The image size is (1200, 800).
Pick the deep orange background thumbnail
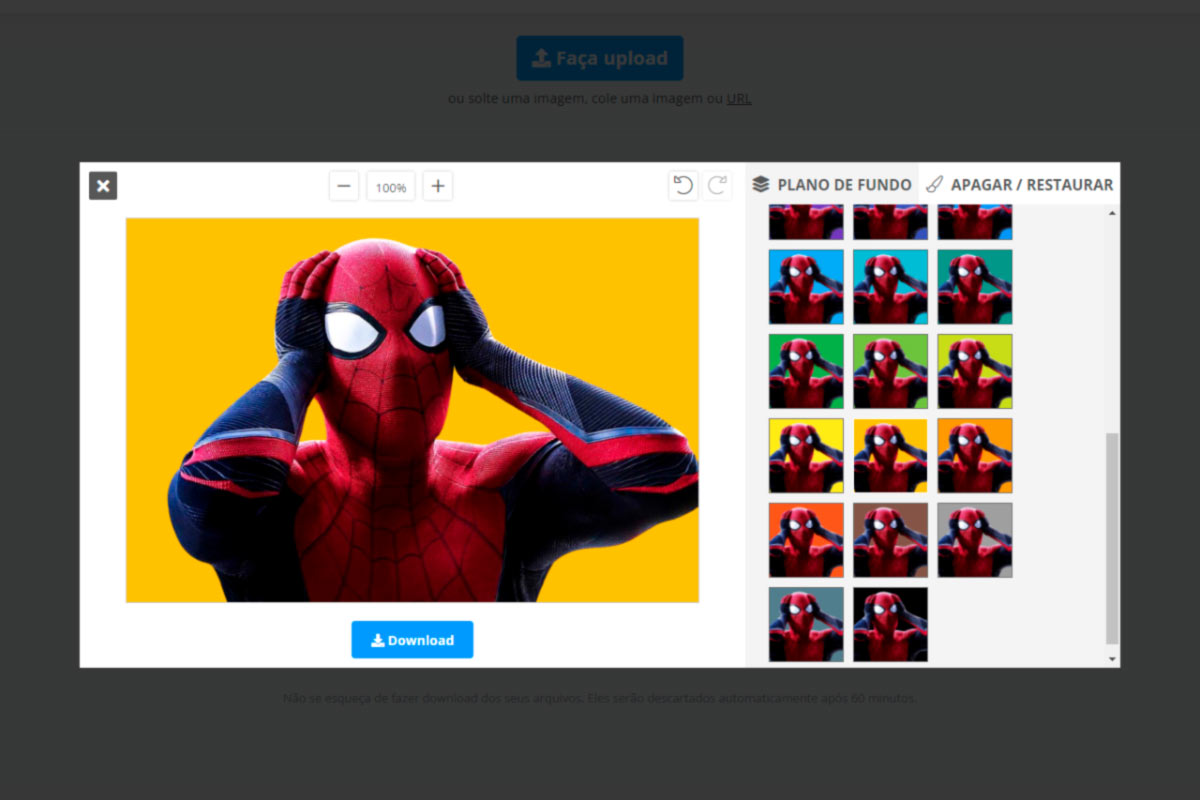click(x=806, y=540)
